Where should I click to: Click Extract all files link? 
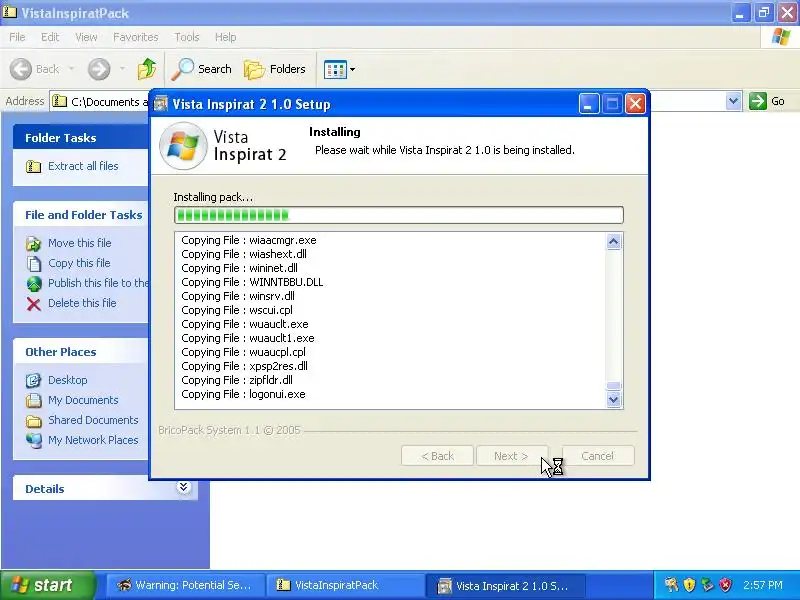(x=83, y=166)
